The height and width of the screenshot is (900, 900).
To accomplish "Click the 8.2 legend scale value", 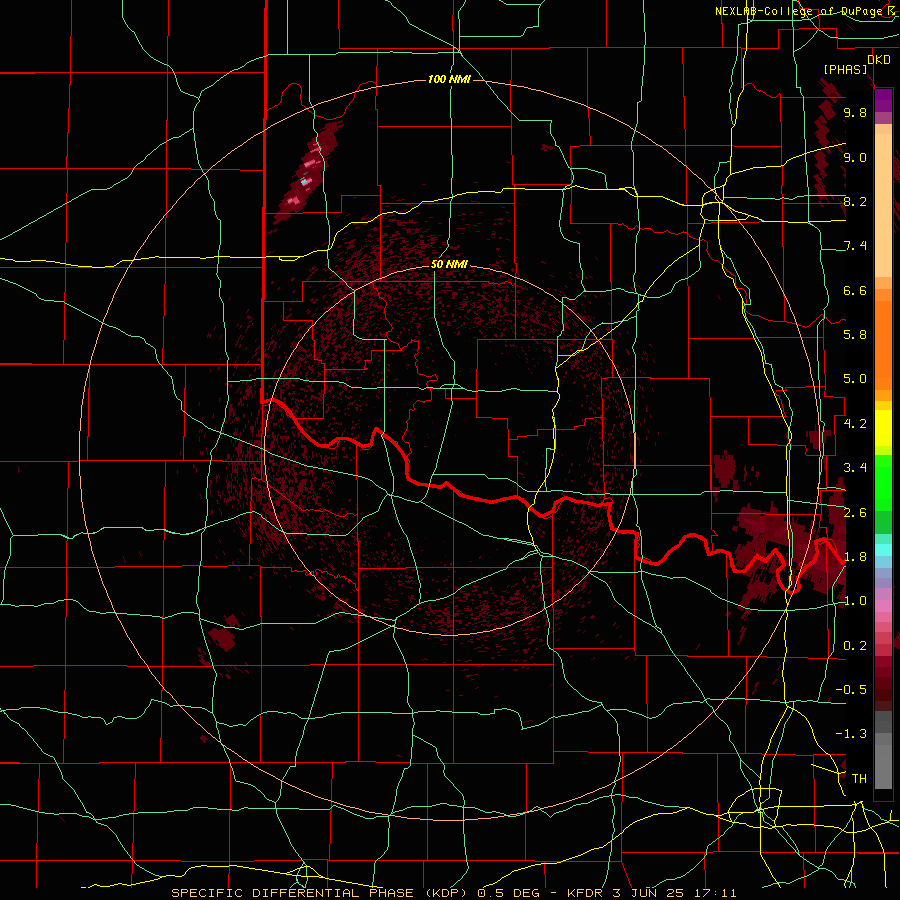I will click(855, 201).
